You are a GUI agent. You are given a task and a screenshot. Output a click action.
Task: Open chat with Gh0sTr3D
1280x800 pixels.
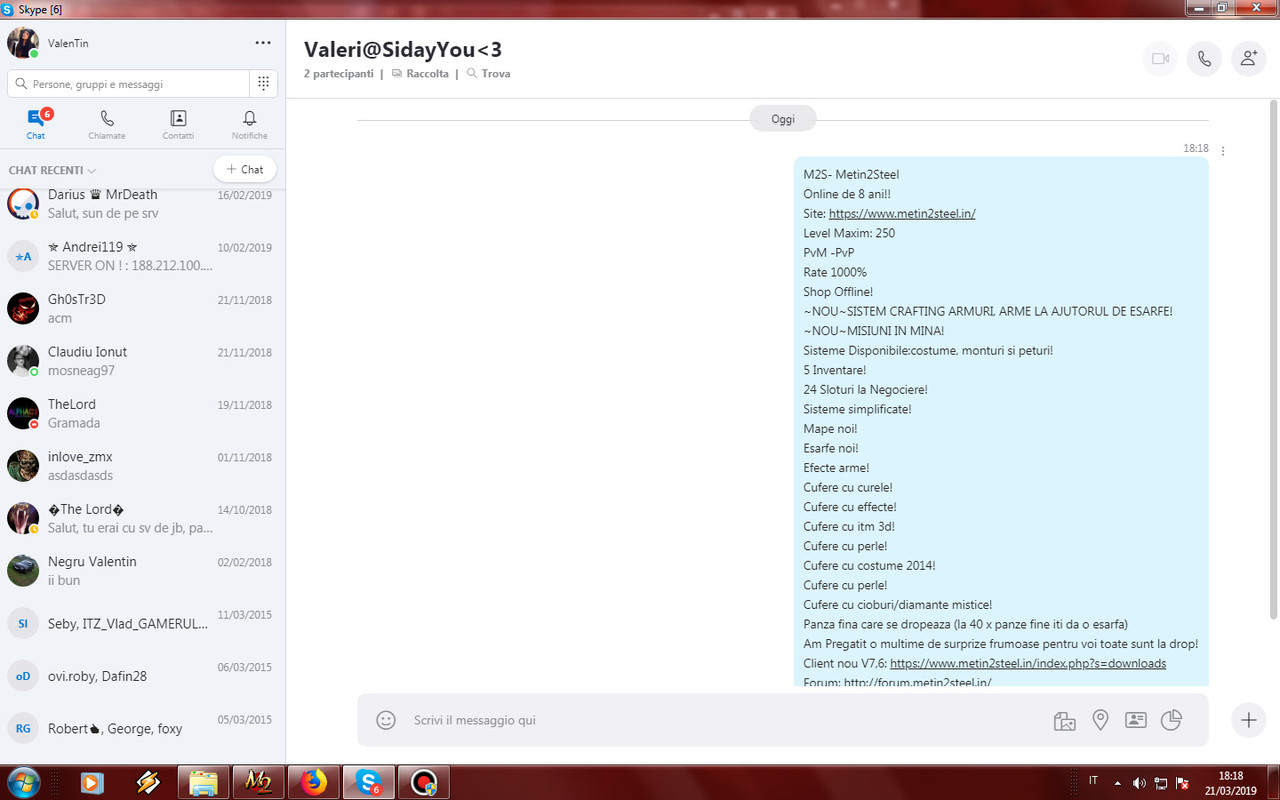pyautogui.click(x=143, y=308)
